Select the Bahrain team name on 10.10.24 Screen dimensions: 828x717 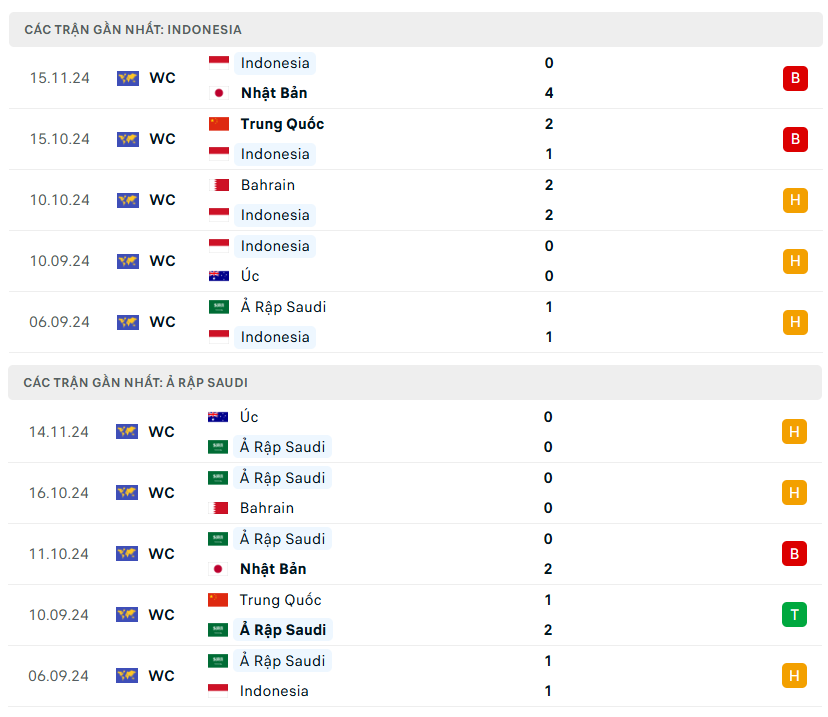[268, 185]
